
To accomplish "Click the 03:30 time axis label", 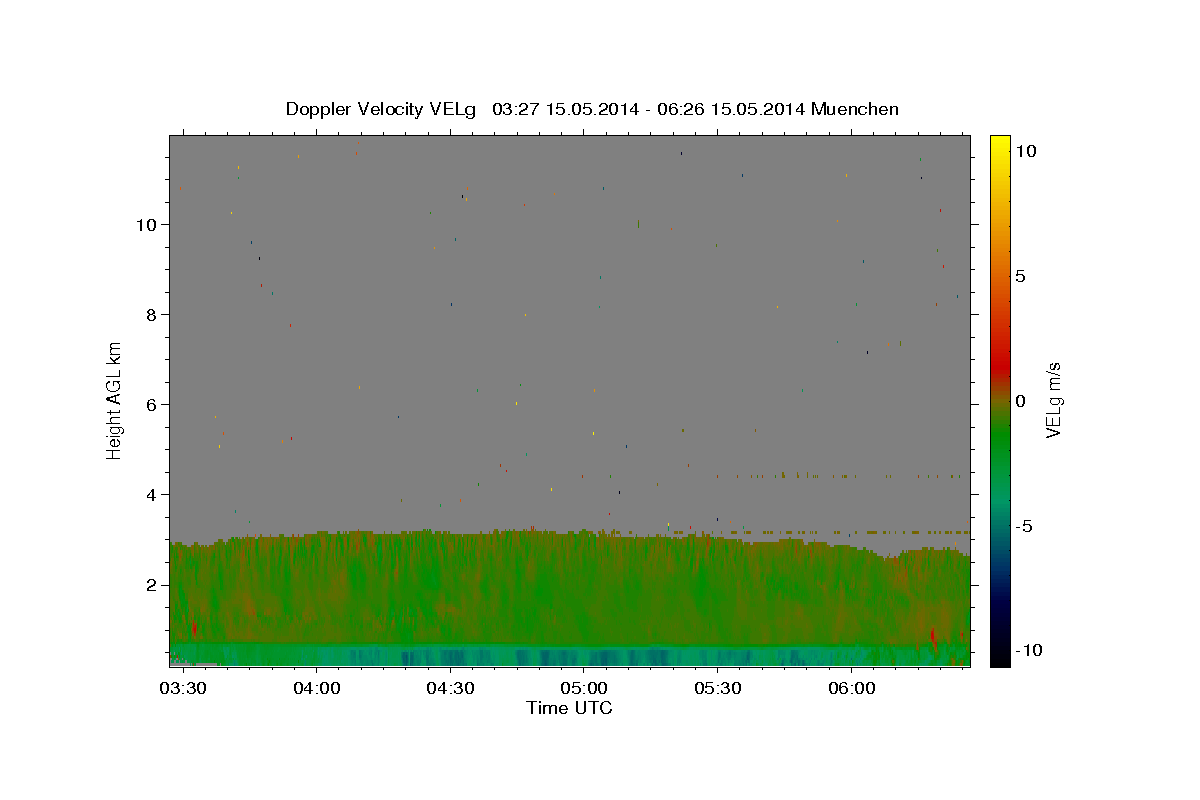I will click(x=183, y=689).
